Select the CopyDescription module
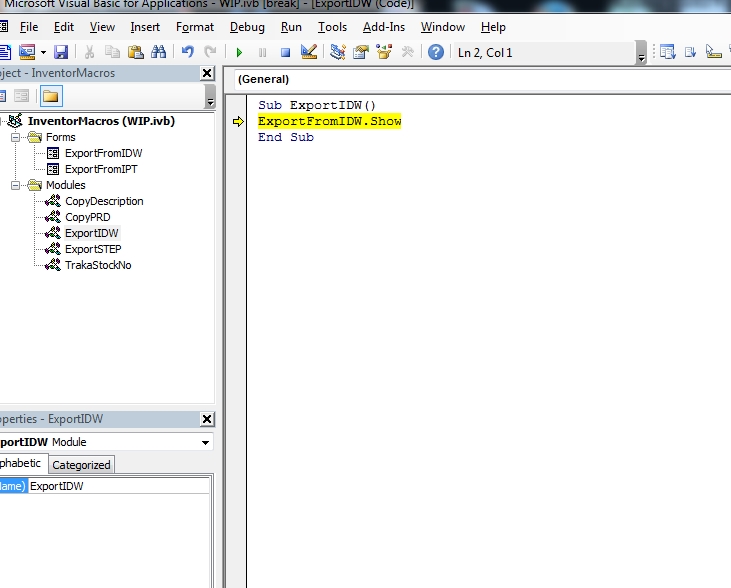731x588 pixels. pyautogui.click(x=104, y=201)
